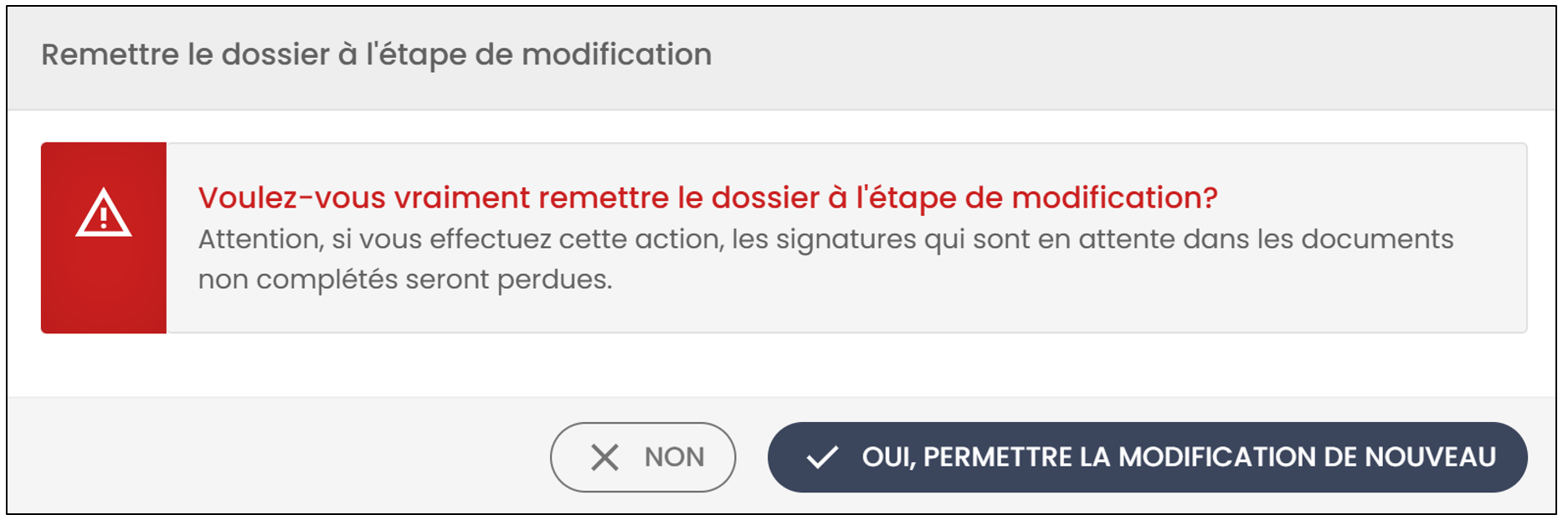
Task: Click the white space below the alert box
Action: click(x=782, y=365)
